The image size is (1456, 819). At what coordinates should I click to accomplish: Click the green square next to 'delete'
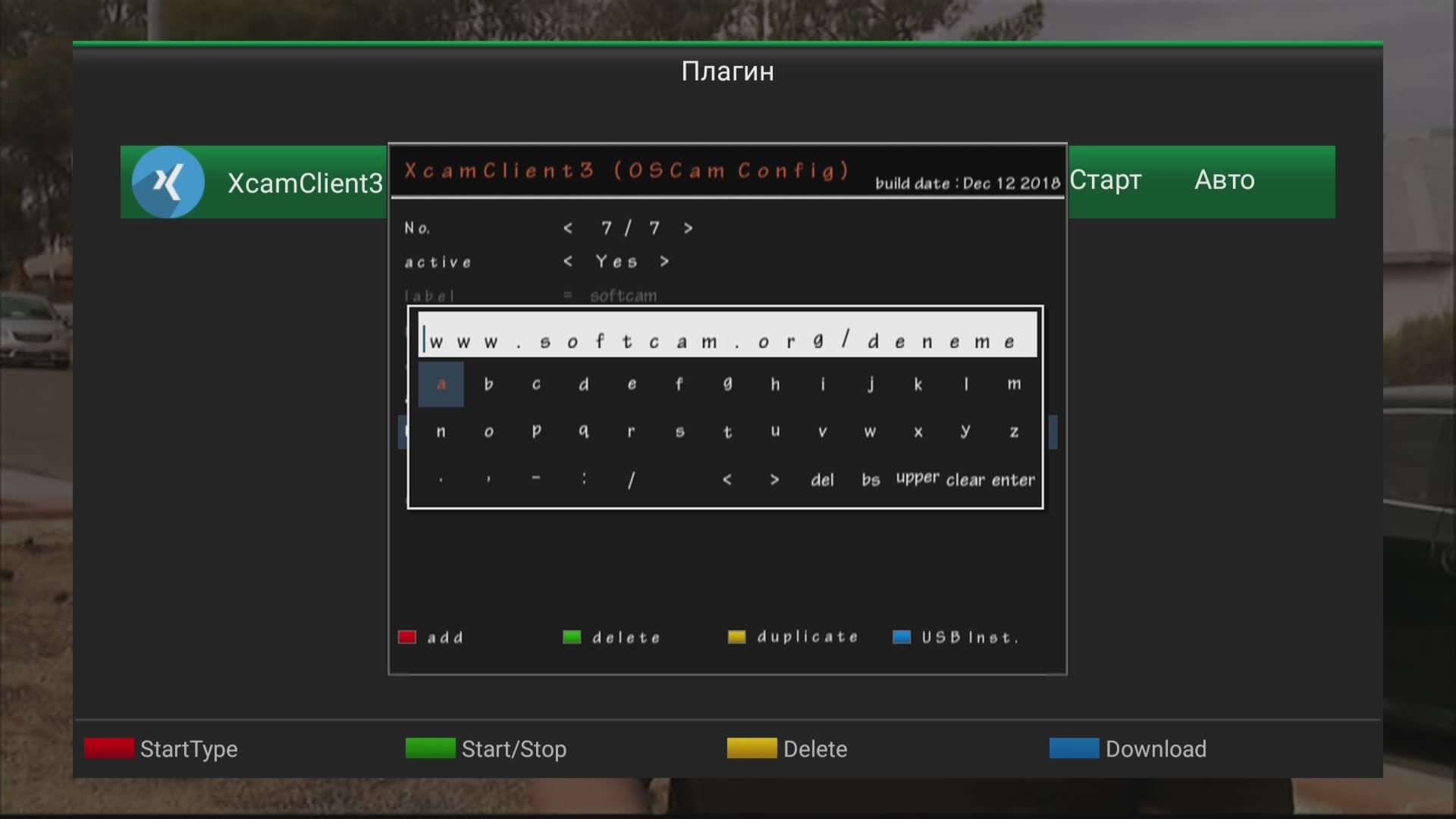coord(572,637)
